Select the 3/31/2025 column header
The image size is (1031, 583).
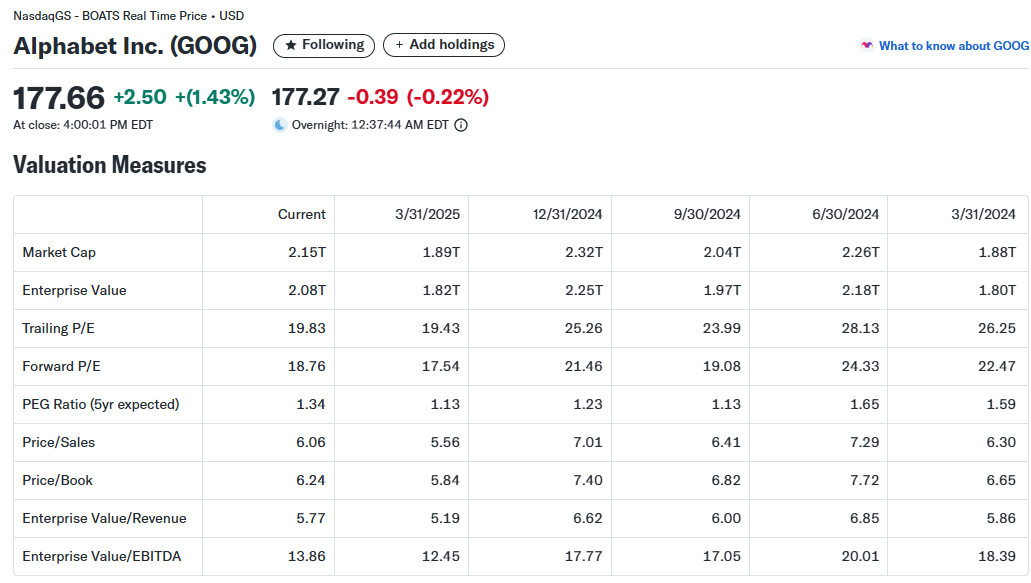(x=427, y=214)
